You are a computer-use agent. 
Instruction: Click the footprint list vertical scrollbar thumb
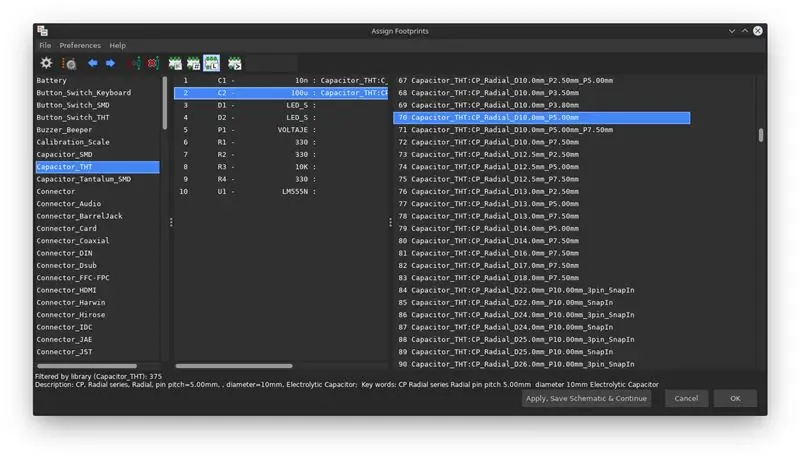tap(761, 135)
